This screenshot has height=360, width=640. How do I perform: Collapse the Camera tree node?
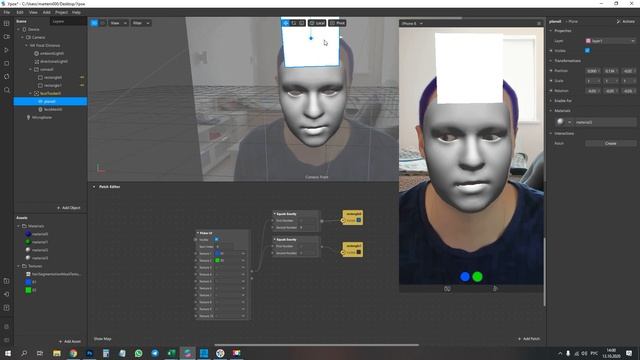tap(22, 37)
